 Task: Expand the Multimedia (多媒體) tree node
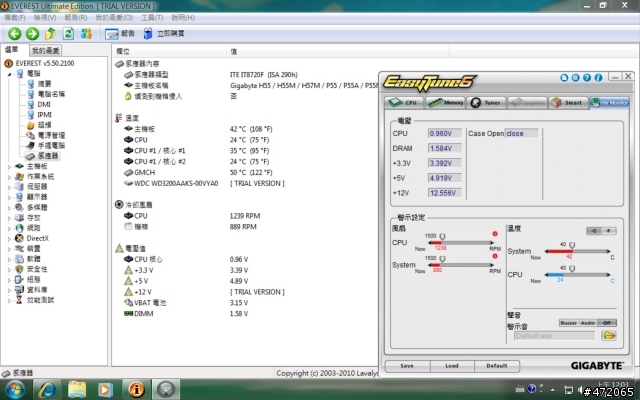tap(9, 207)
